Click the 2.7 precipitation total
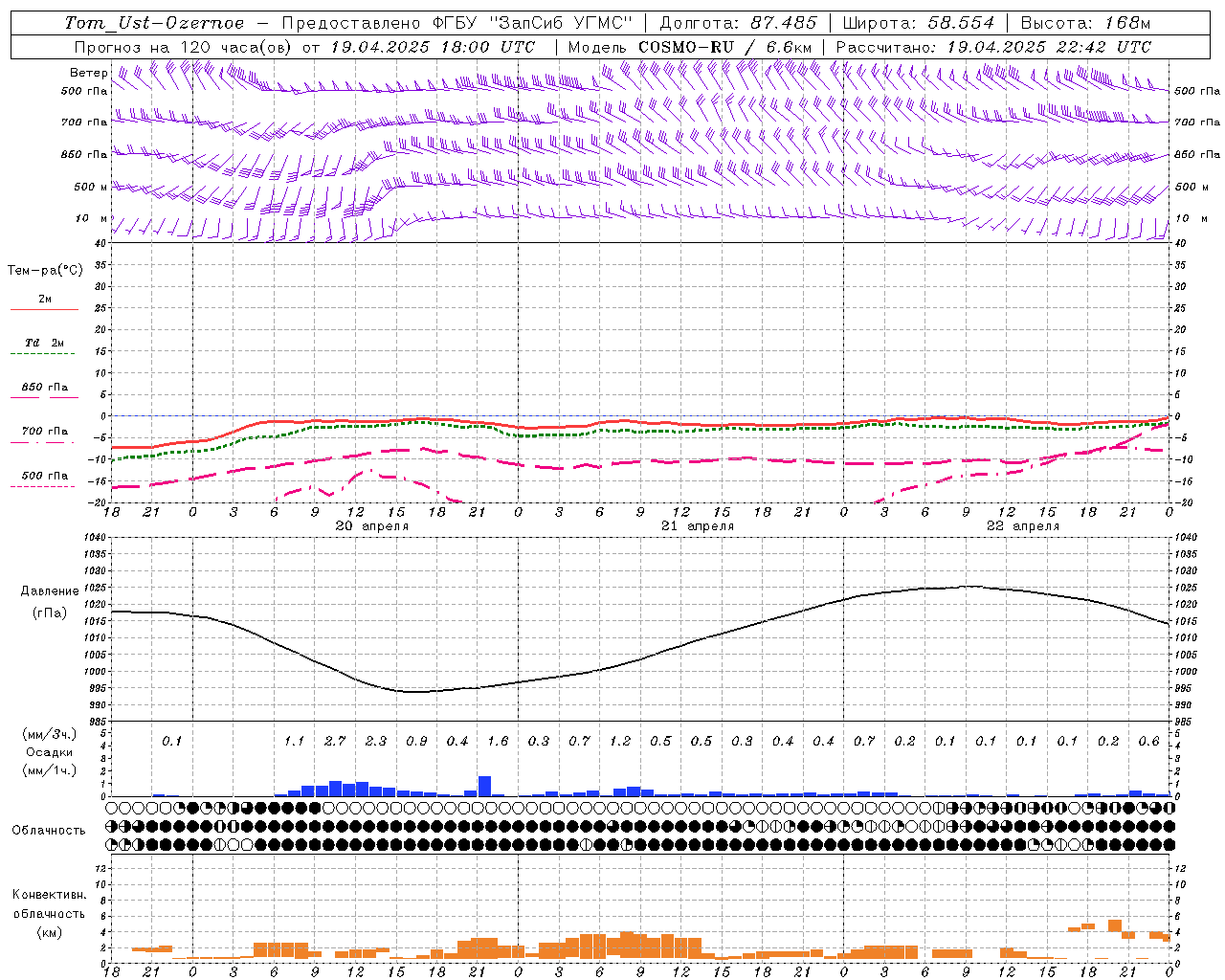This screenshot has width=1225, height=980. tap(335, 742)
